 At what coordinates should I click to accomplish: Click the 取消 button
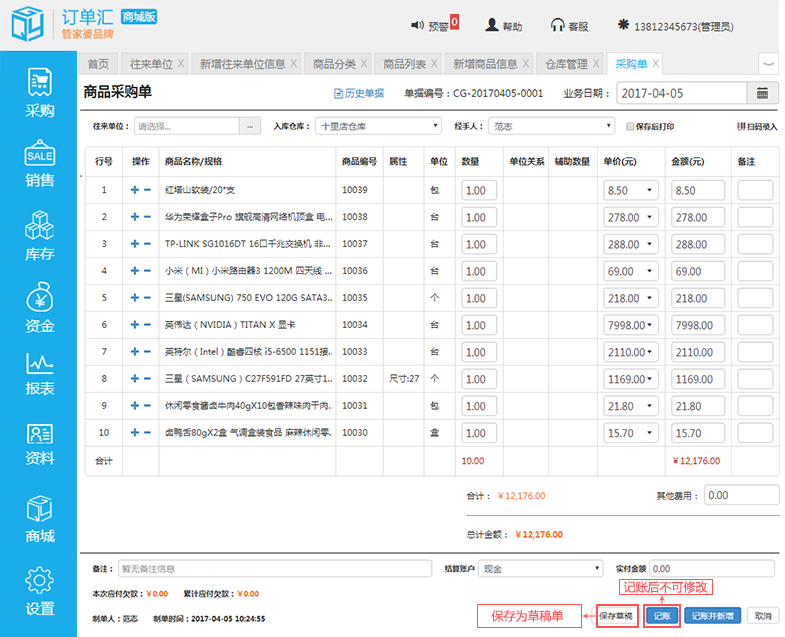point(763,615)
